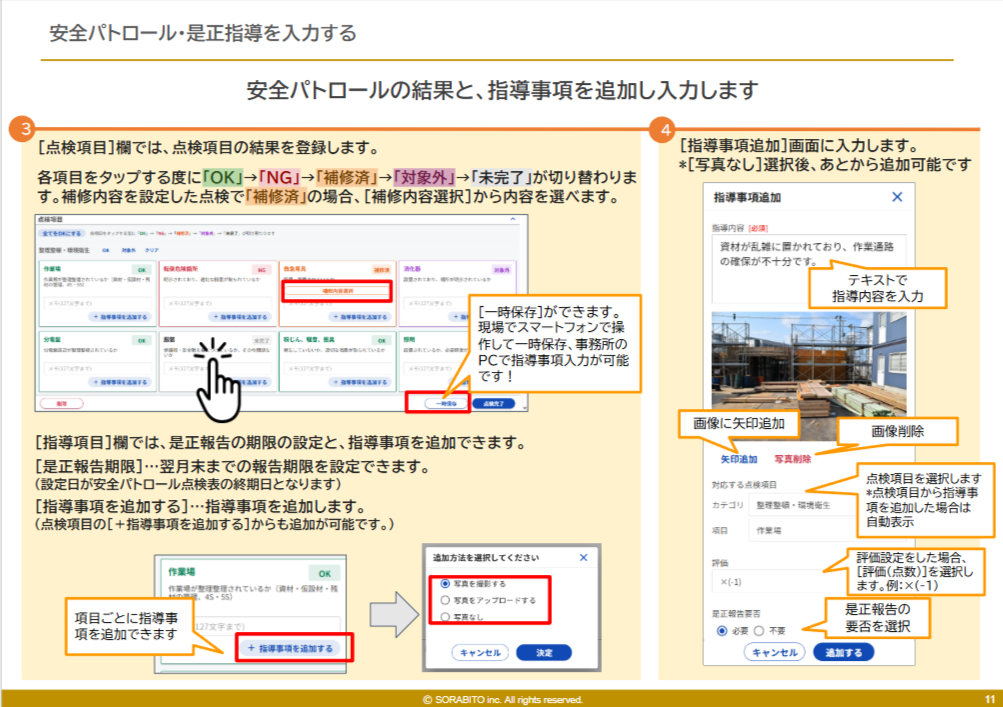Close the 指導事項追加 dialog with X

coord(896,198)
